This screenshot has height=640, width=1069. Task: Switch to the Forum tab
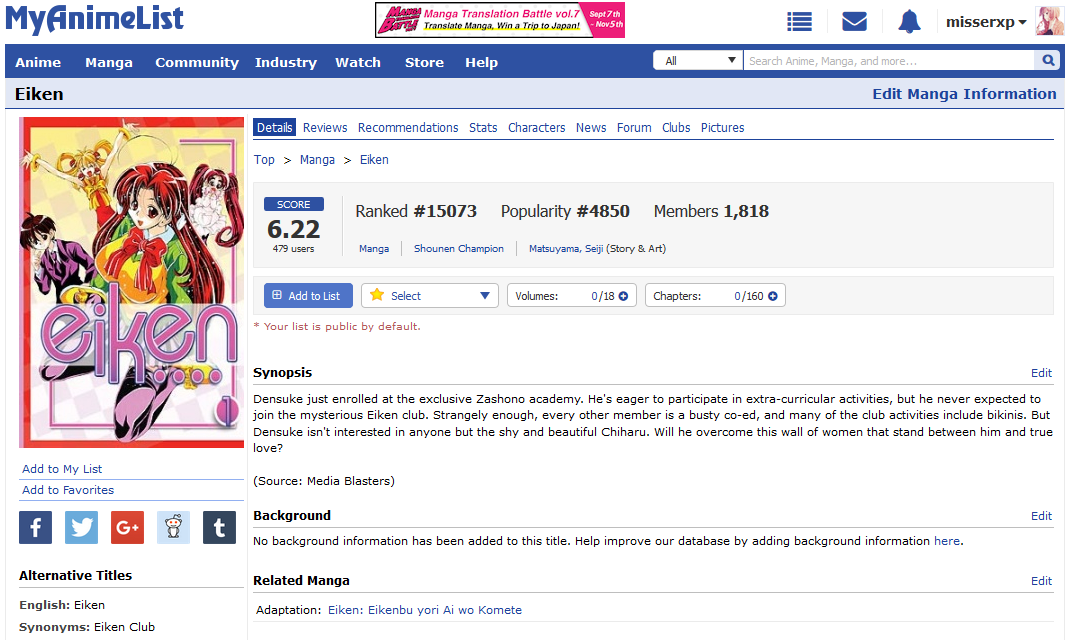pyautogui.click(x=634, y=127)
